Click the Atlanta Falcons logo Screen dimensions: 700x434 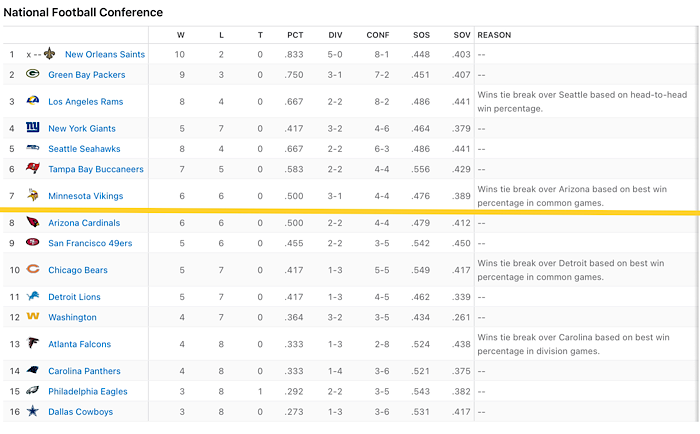pyautogui.click(x=33, y=343)
